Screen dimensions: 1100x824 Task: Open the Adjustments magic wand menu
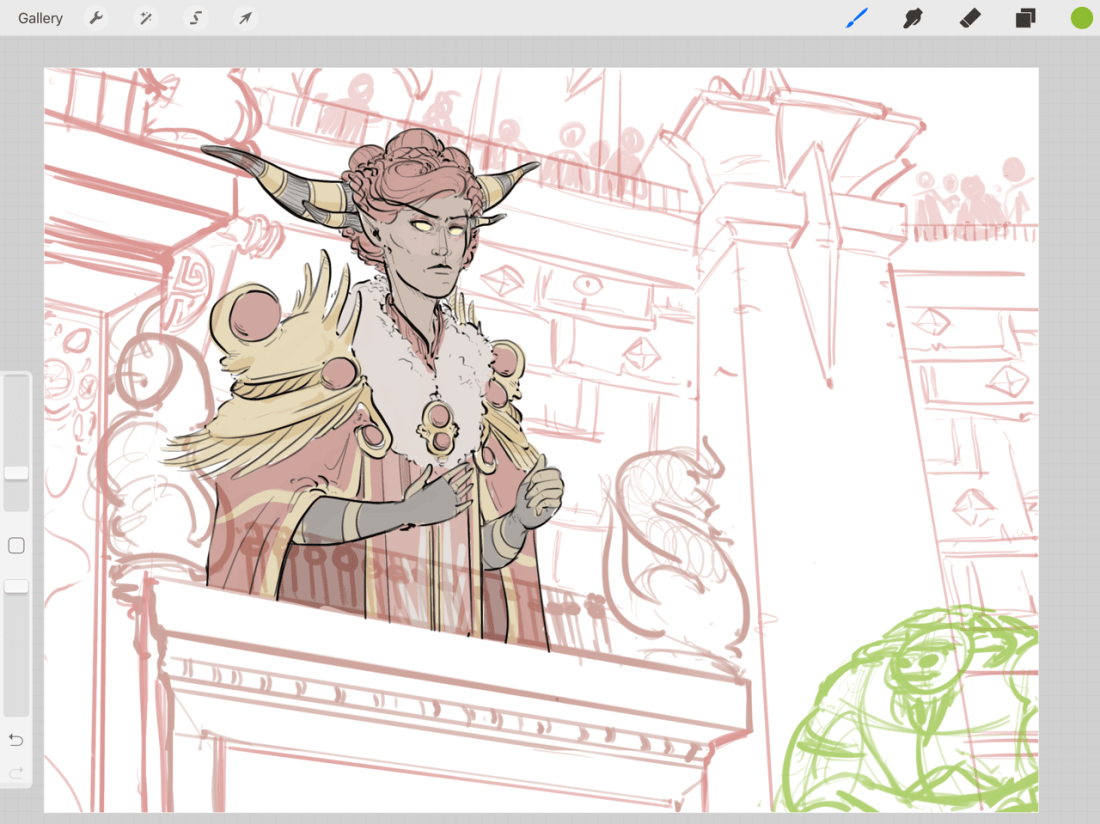(146, 18)
